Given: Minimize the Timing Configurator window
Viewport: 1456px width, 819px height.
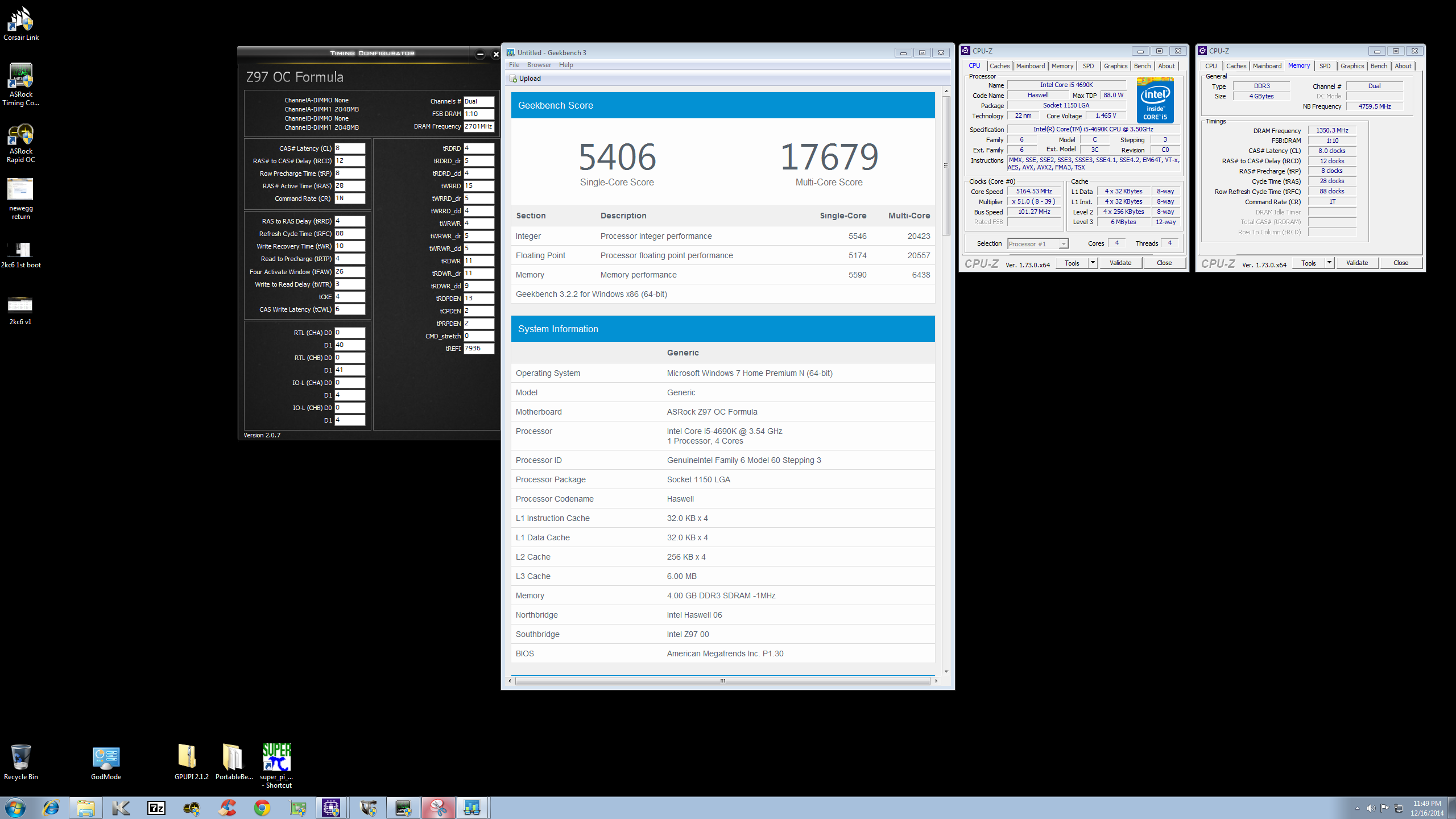Looking at the screenshot, I should pos(480,55).
